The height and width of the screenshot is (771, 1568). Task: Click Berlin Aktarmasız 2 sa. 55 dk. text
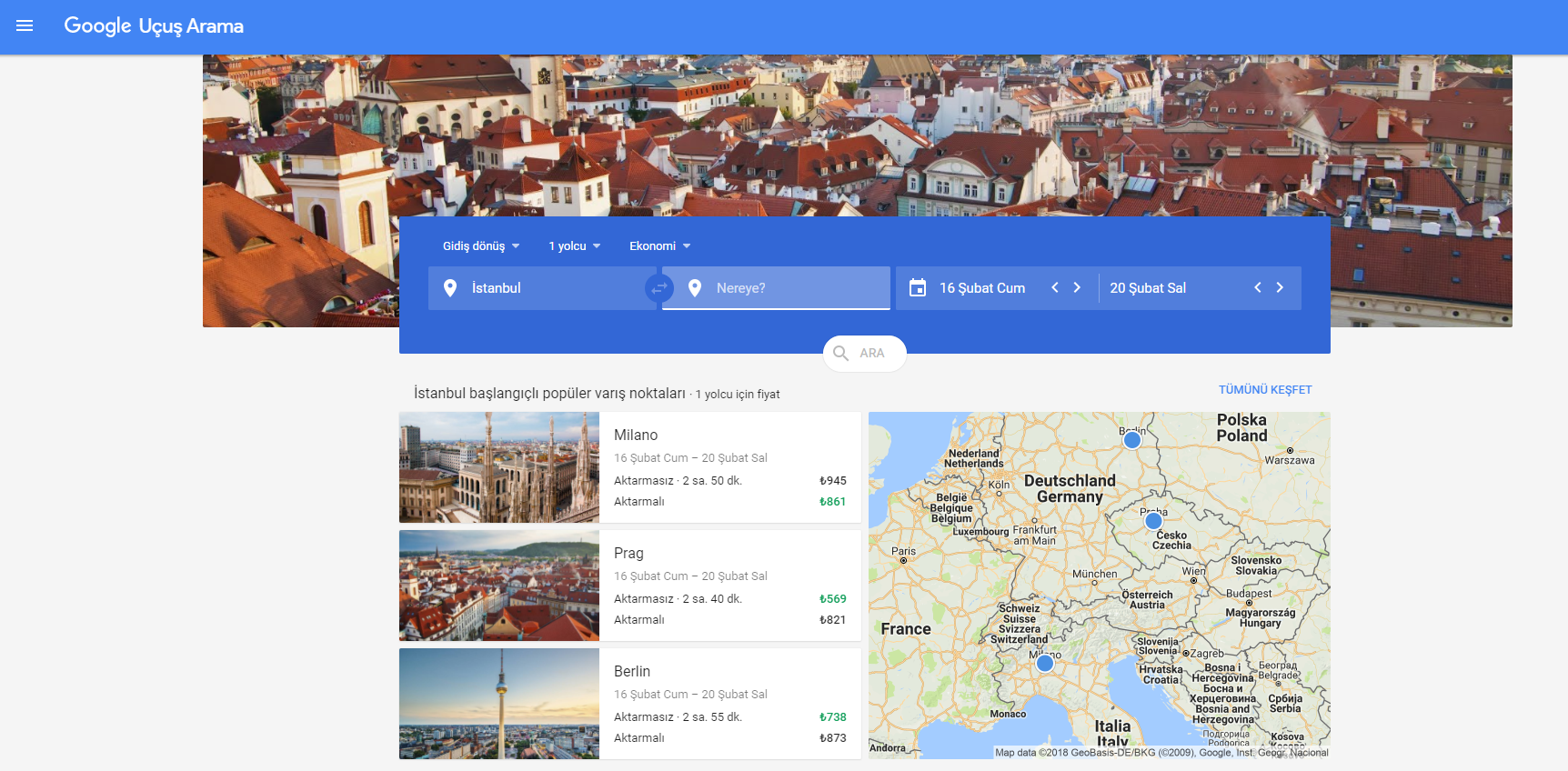point(678,717)
